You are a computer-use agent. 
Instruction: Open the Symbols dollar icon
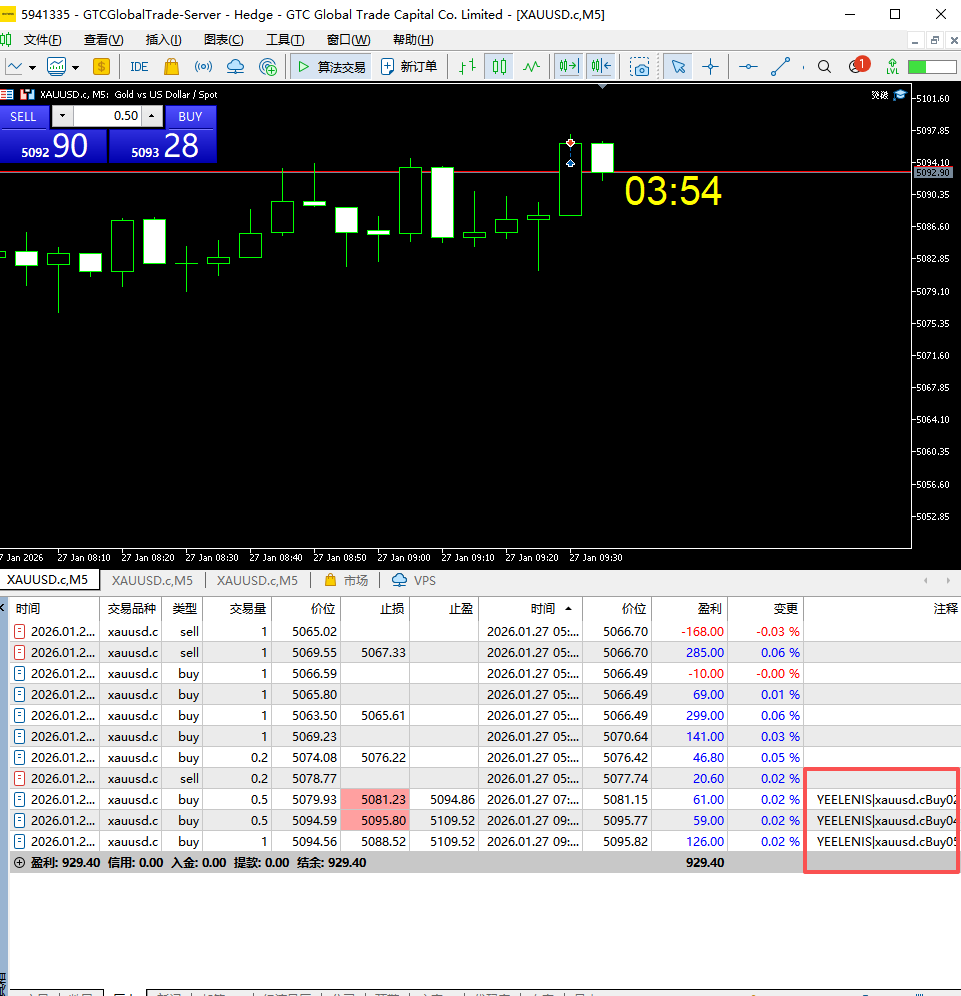point(101,67)
